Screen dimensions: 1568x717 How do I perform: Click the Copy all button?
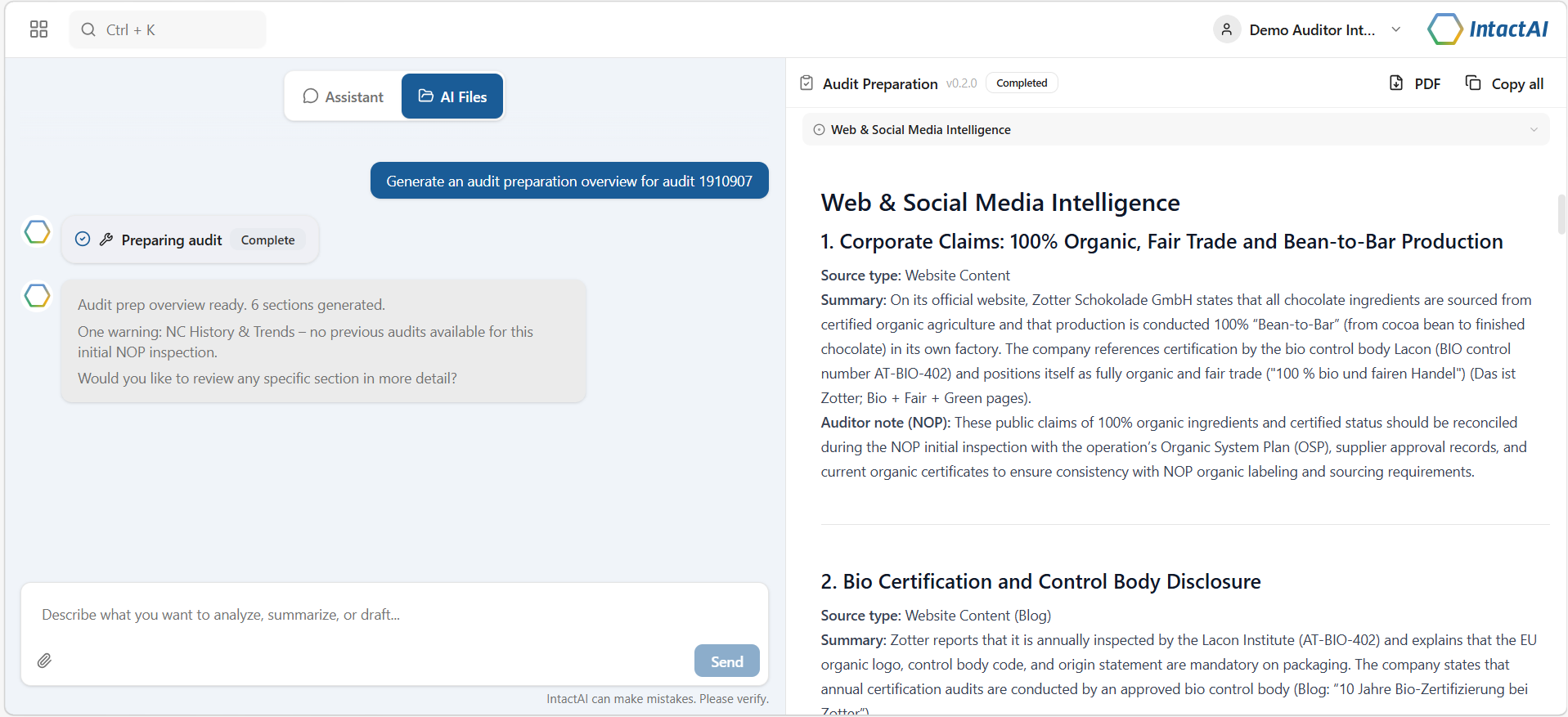(x=1504, y=83)
